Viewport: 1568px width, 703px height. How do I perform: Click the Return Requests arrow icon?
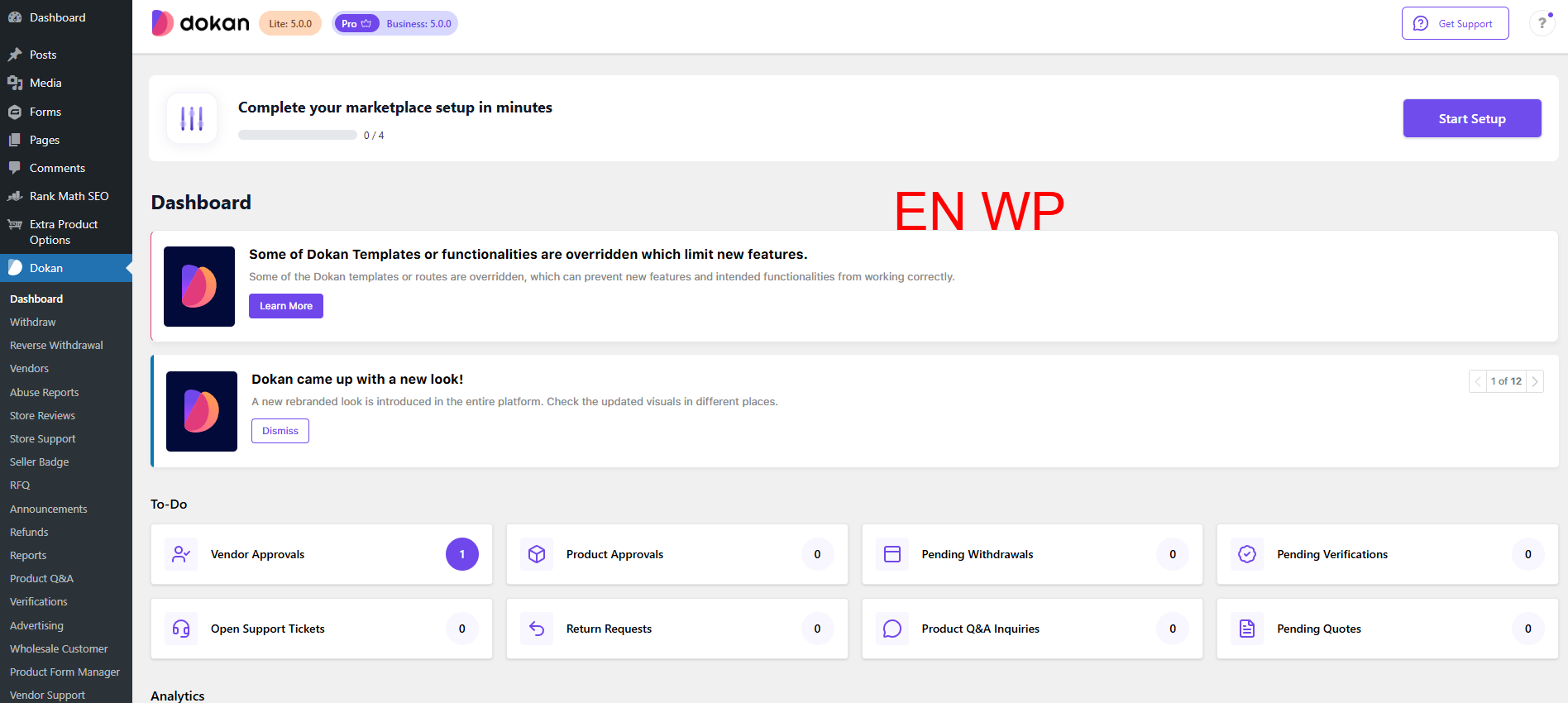click(x=537, y=629)
